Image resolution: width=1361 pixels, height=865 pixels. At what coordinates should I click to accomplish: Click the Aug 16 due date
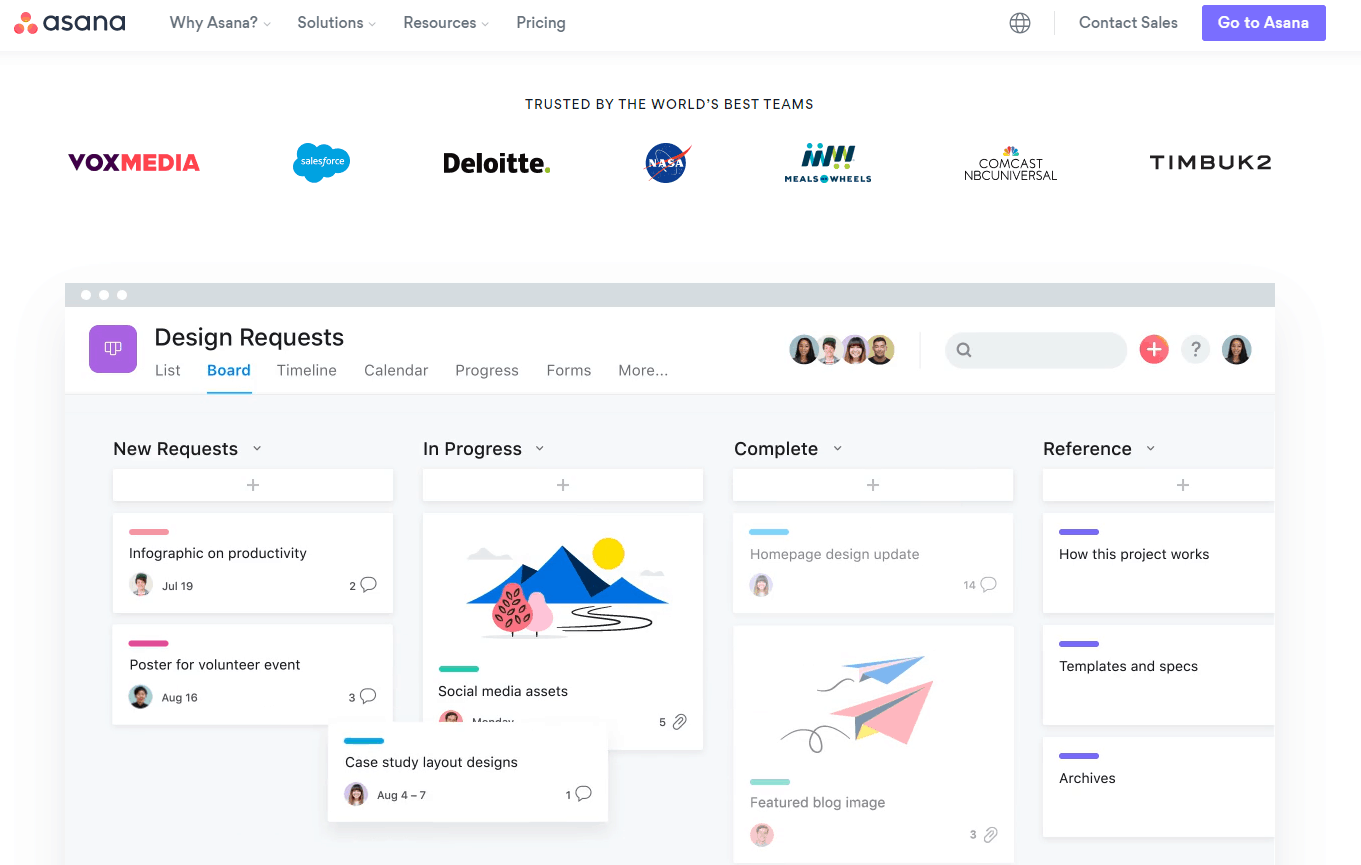(180, 698)
